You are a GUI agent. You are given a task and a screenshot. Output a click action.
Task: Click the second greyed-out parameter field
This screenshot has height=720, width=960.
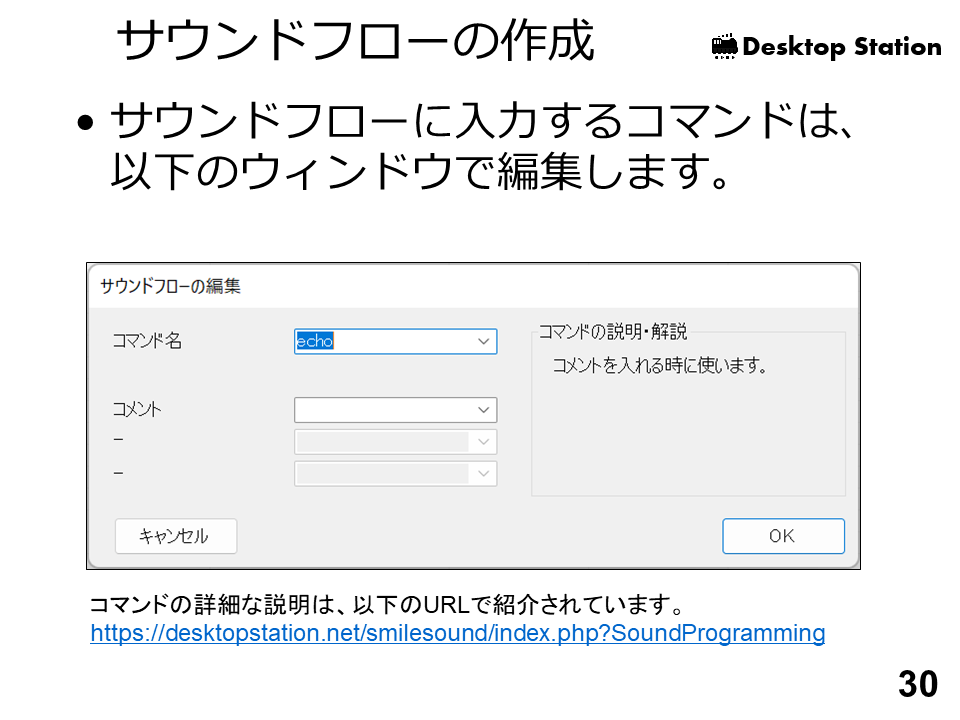coord(382,473)
